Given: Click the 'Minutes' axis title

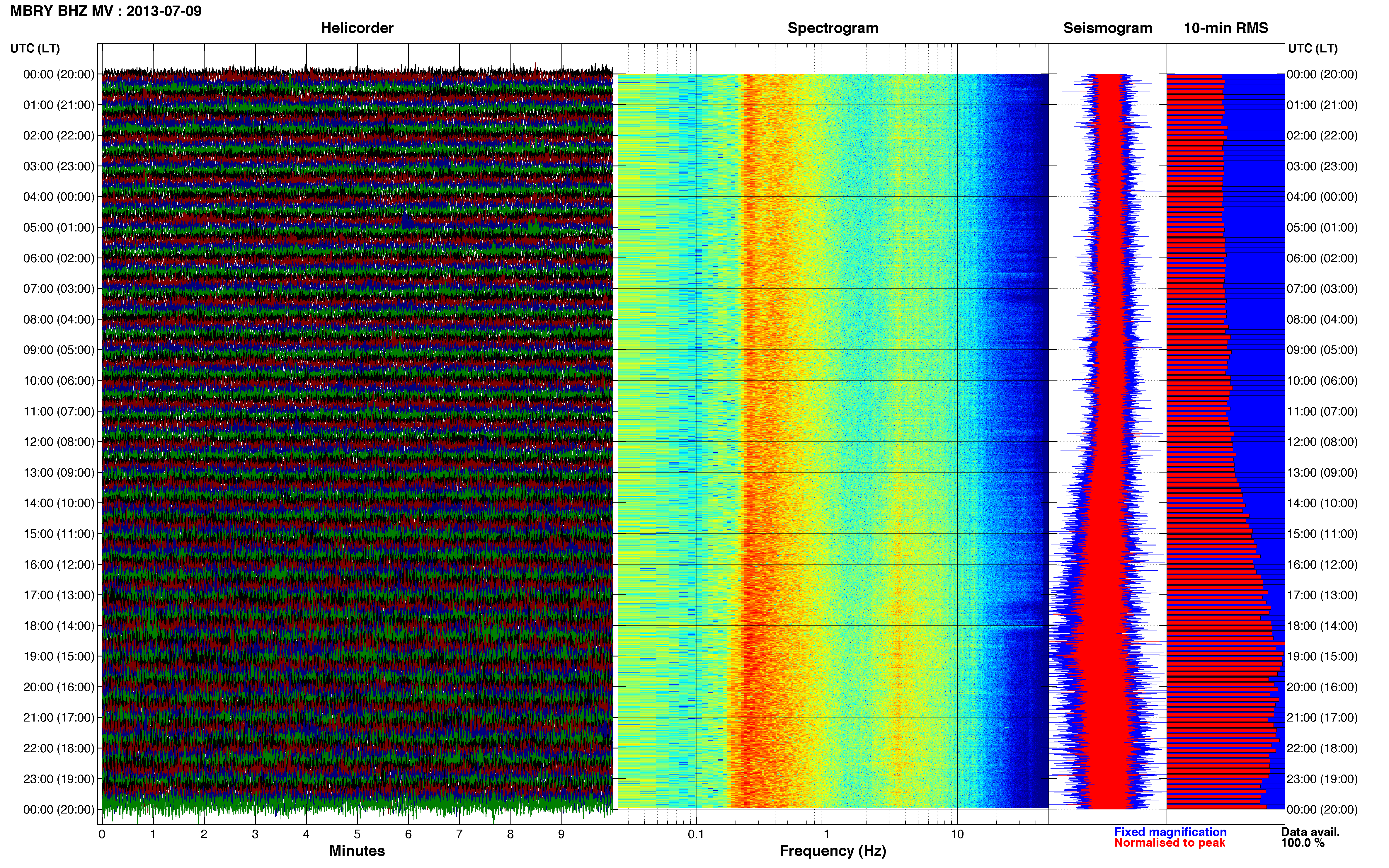Looking at the screenshot, I should coord(357,851).
